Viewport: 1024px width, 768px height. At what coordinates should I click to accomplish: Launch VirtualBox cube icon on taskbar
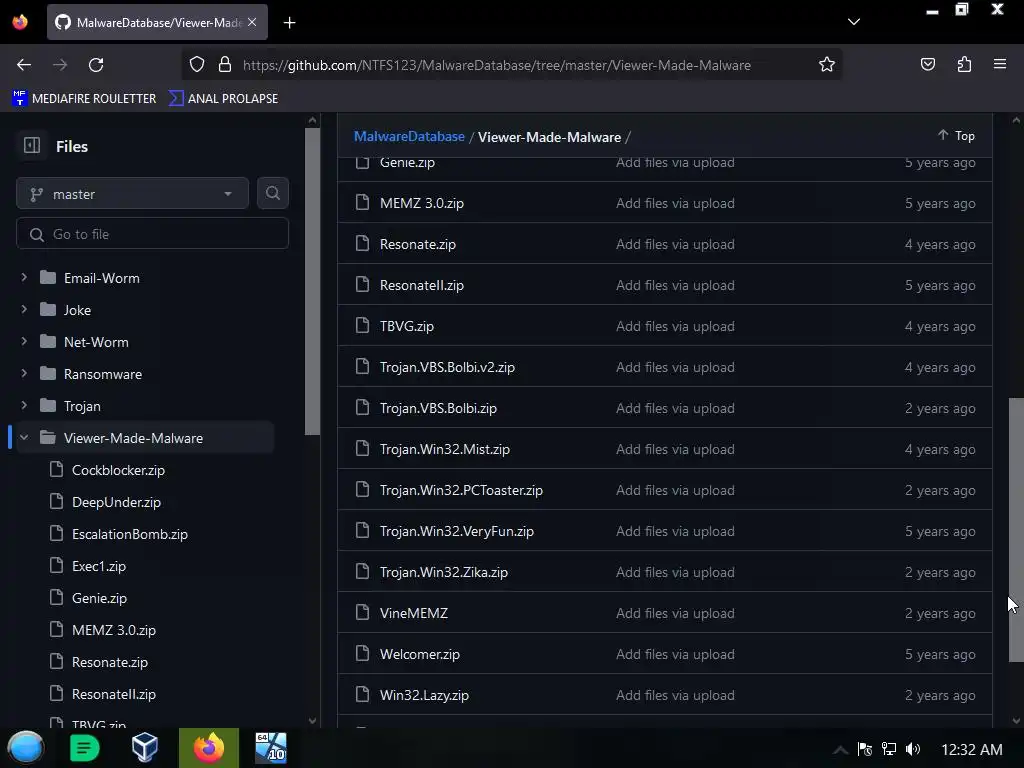click(144, 748)
